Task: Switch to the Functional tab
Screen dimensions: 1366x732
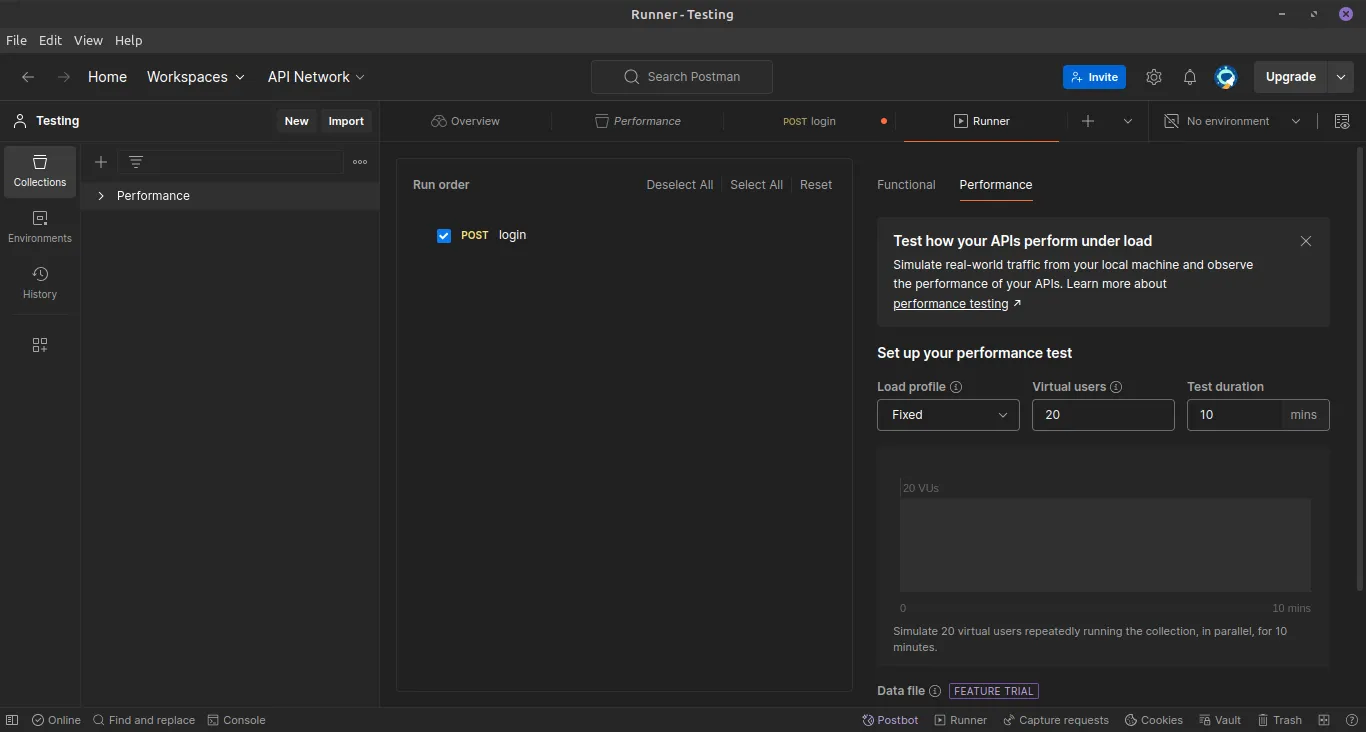Action: [x=906, y=185]
